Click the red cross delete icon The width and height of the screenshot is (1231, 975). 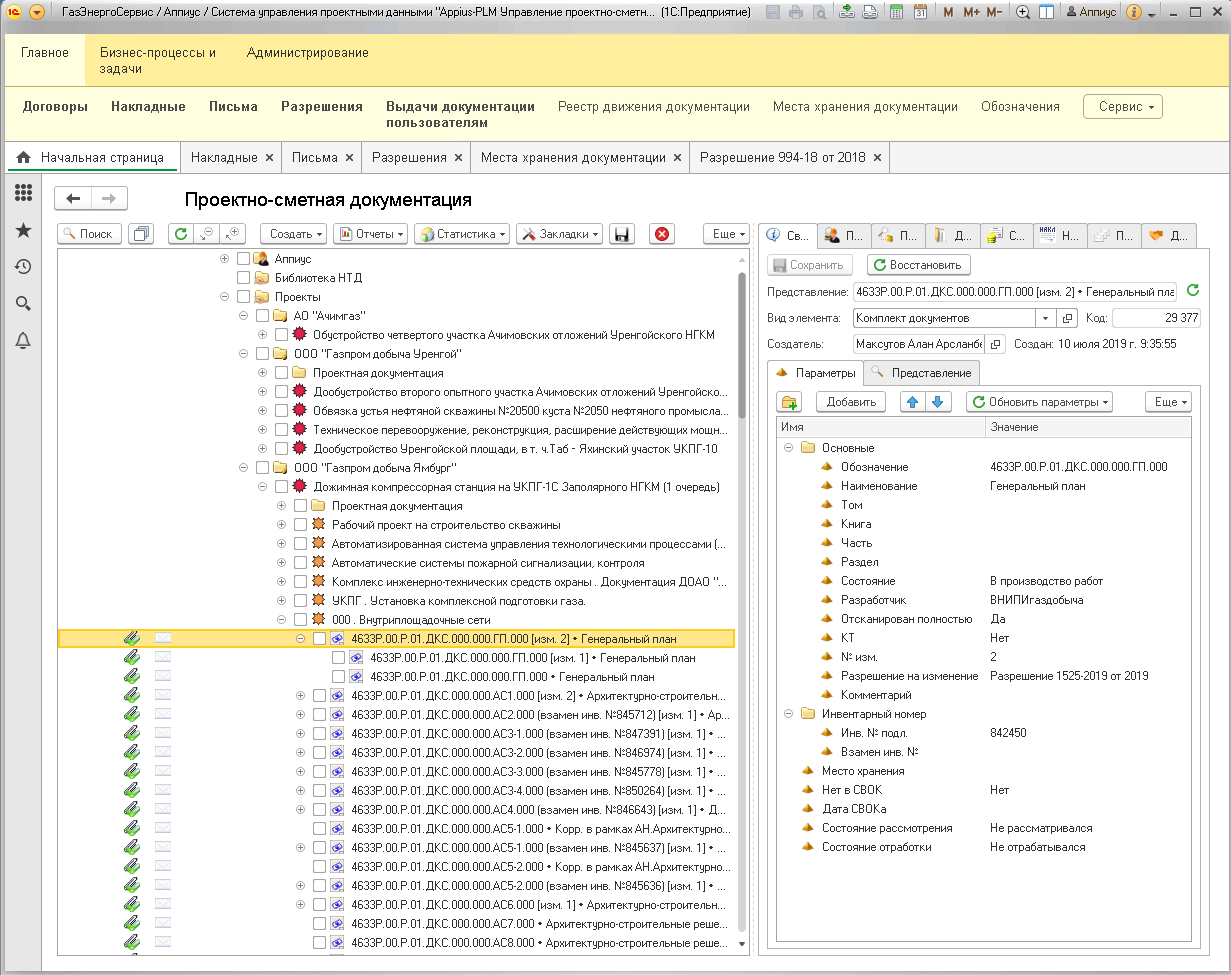click(662, 234)
